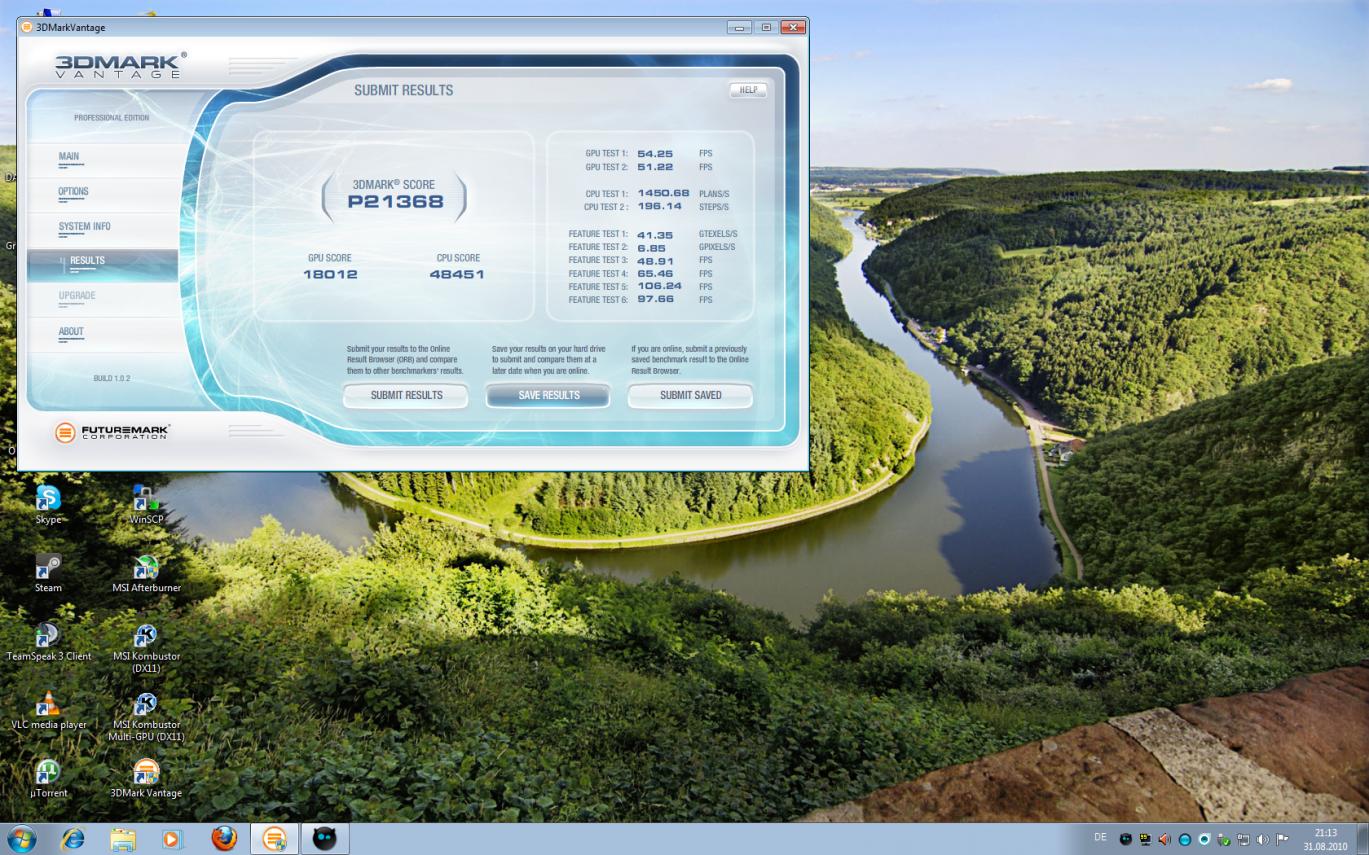Select Feature Test 1 value 41.35
Viewport: 1369px width, 855px height.
click(655, 234)
